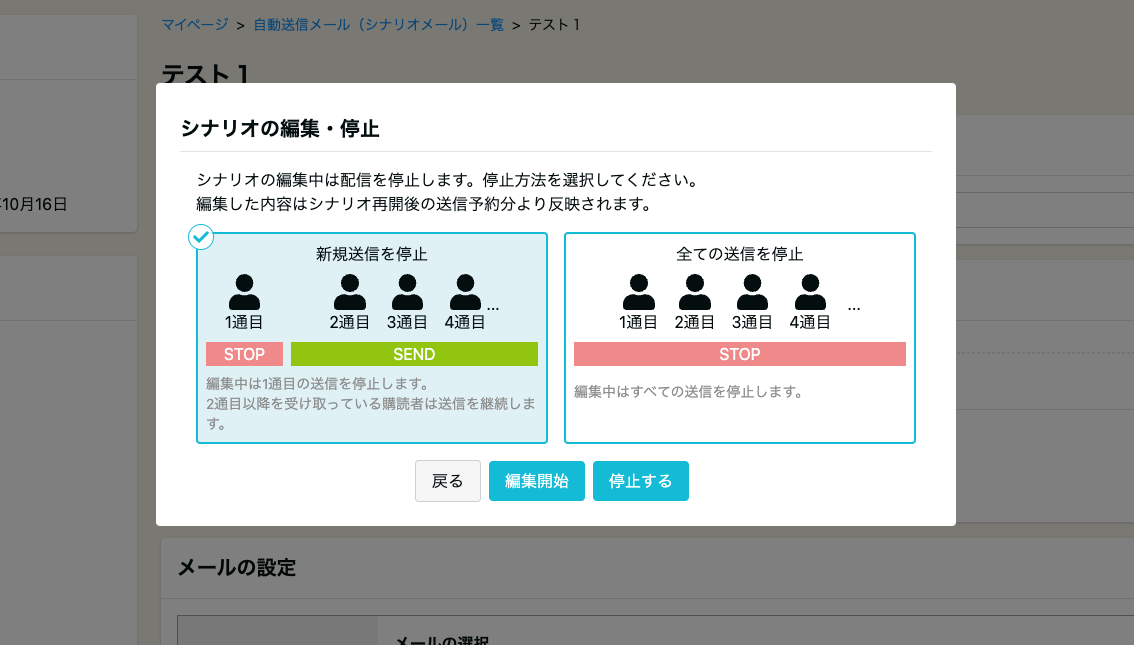
Task: Click the small red STOP bar under 1通目
Action: click(244, 354)
